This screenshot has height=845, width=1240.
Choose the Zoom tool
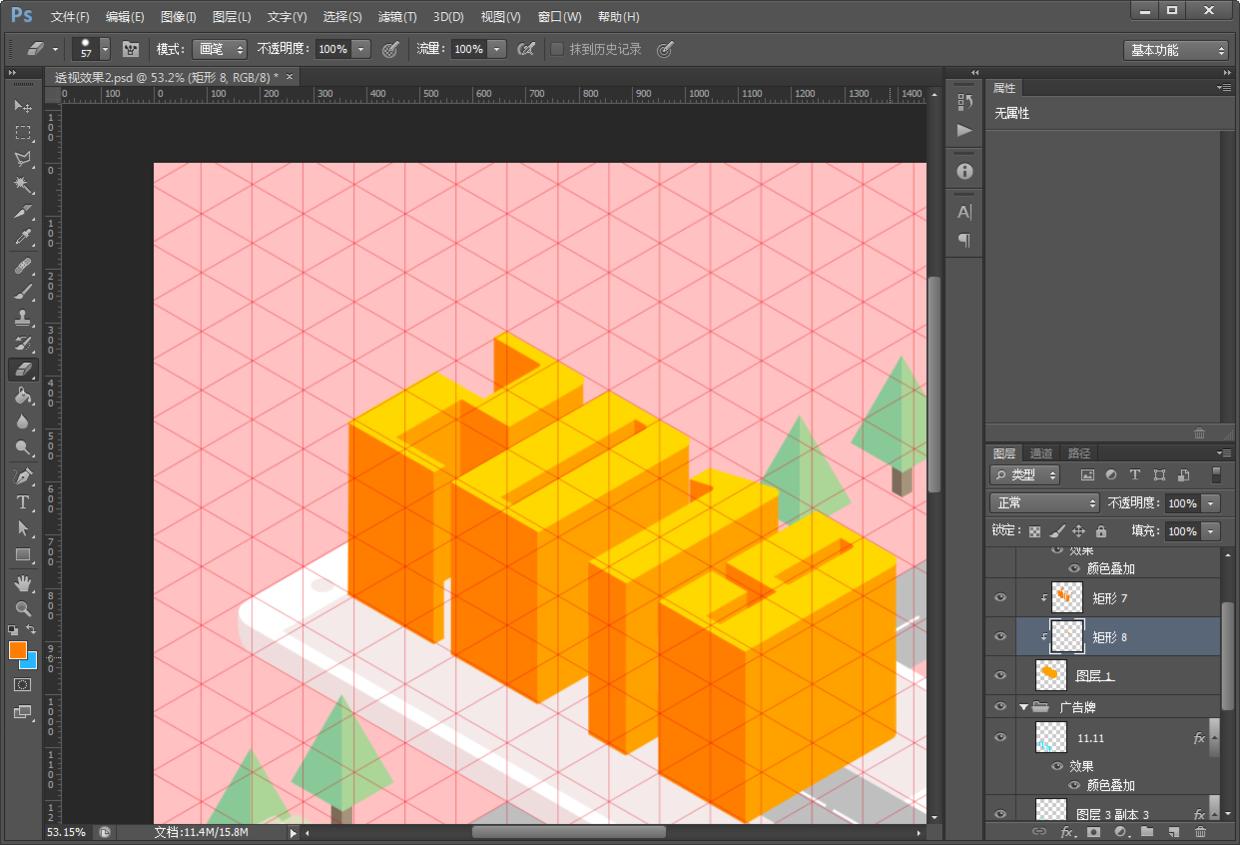pyautogui.click(x=23, y=608)
